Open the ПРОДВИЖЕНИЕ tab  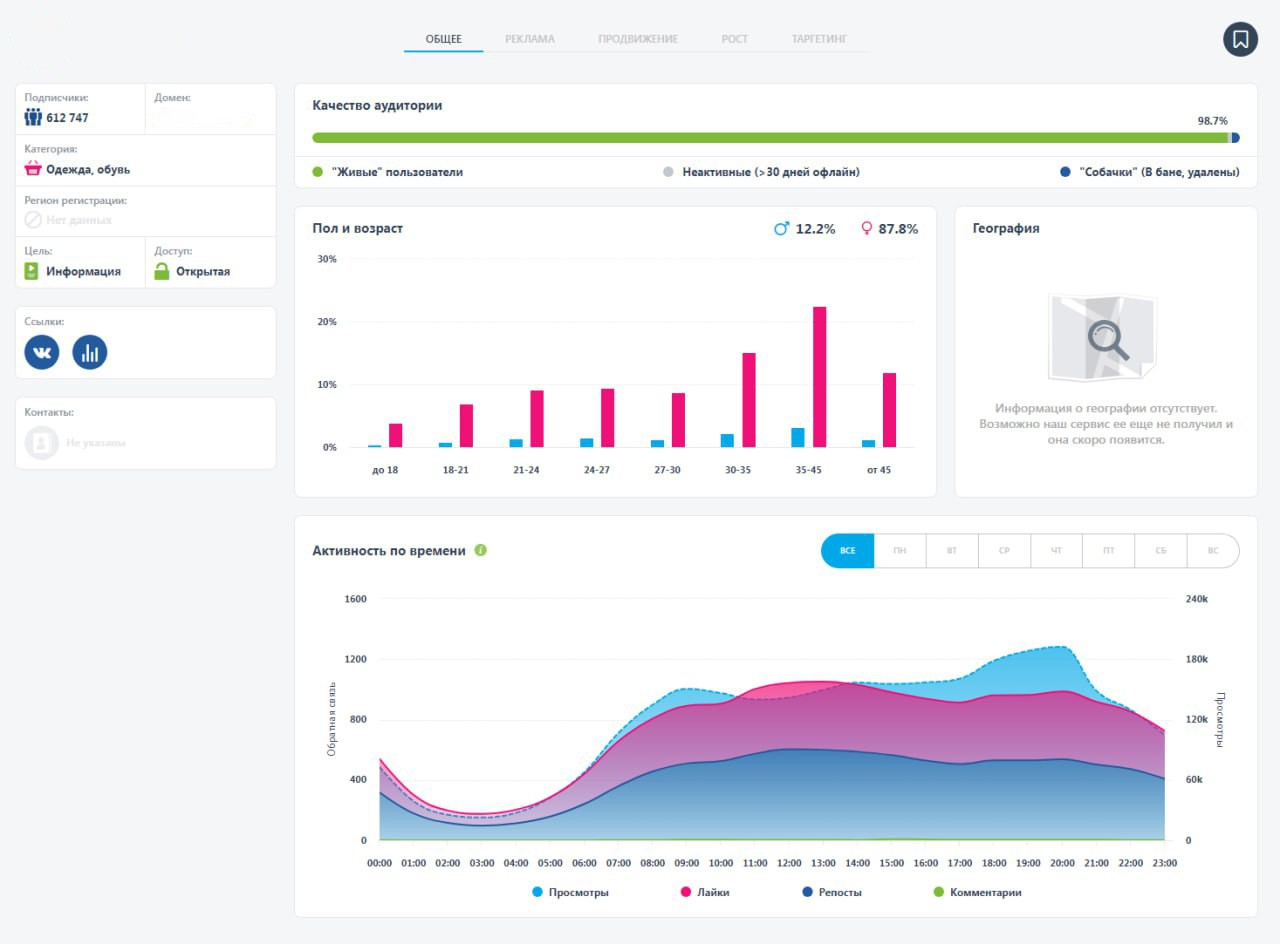pos(638,39)
